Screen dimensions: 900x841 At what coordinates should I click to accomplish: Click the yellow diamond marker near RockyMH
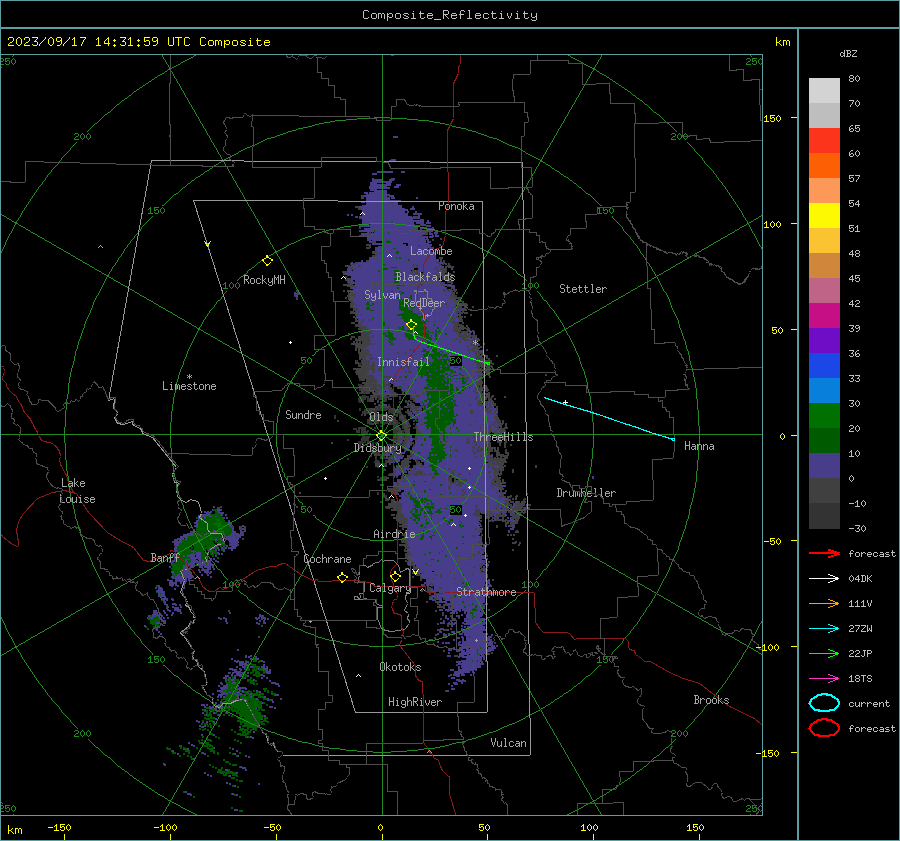pyautogui.click(x=267, y=261)
